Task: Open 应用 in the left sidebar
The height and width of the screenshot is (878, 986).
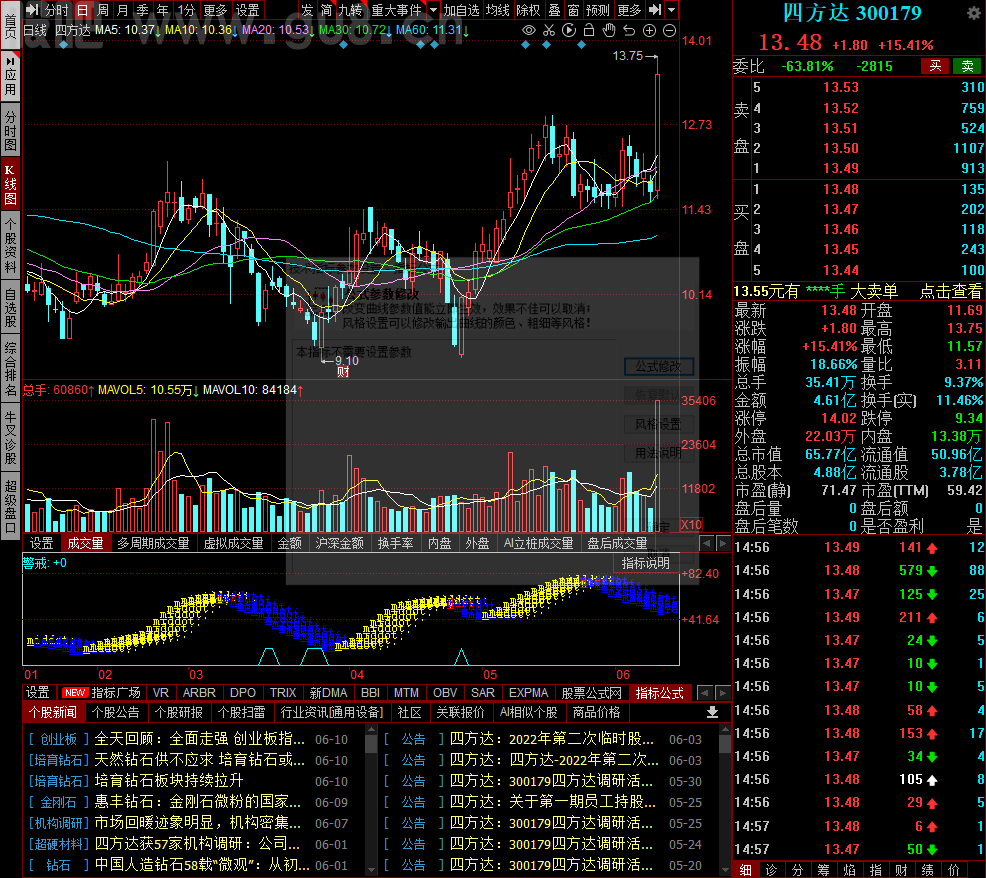Action: click(10, 77)
